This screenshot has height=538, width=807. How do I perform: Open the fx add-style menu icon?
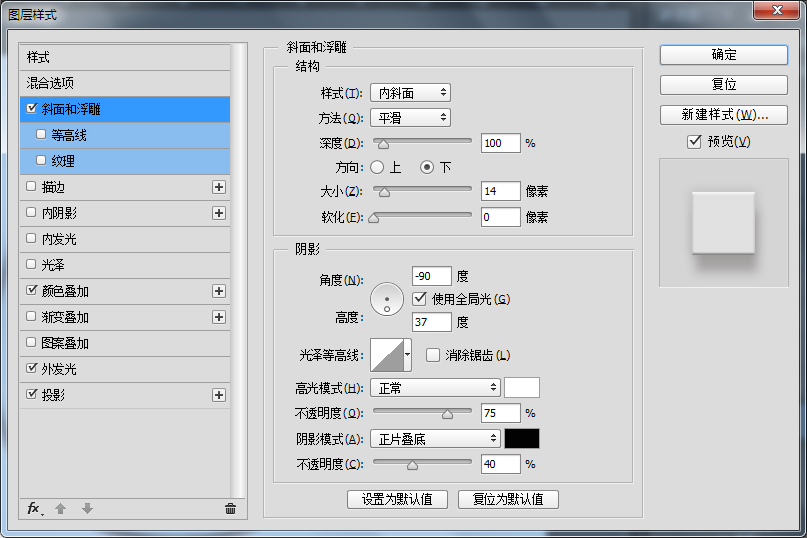point(34,509)
